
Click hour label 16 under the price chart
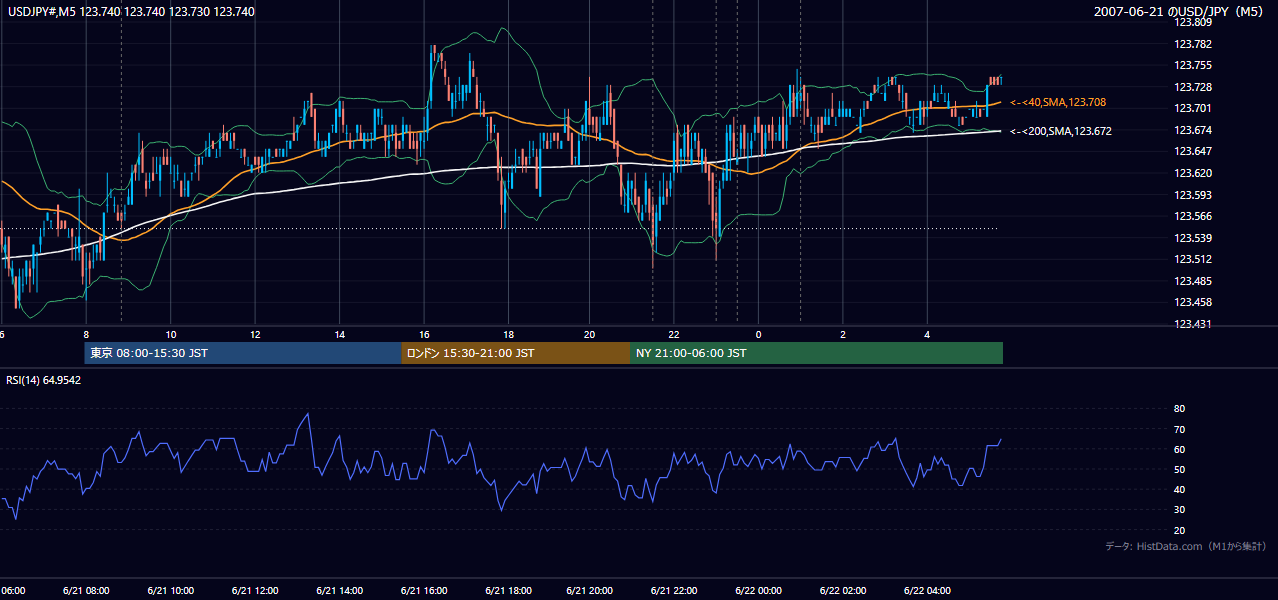[424, 334]
